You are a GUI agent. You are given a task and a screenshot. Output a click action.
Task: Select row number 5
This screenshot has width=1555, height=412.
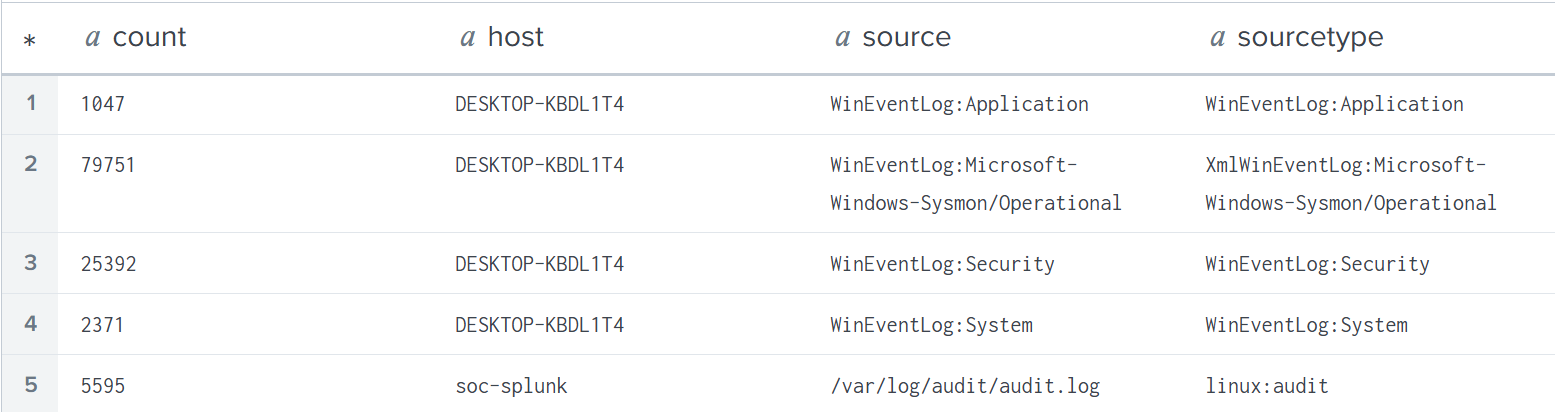(x=31, y=385)
